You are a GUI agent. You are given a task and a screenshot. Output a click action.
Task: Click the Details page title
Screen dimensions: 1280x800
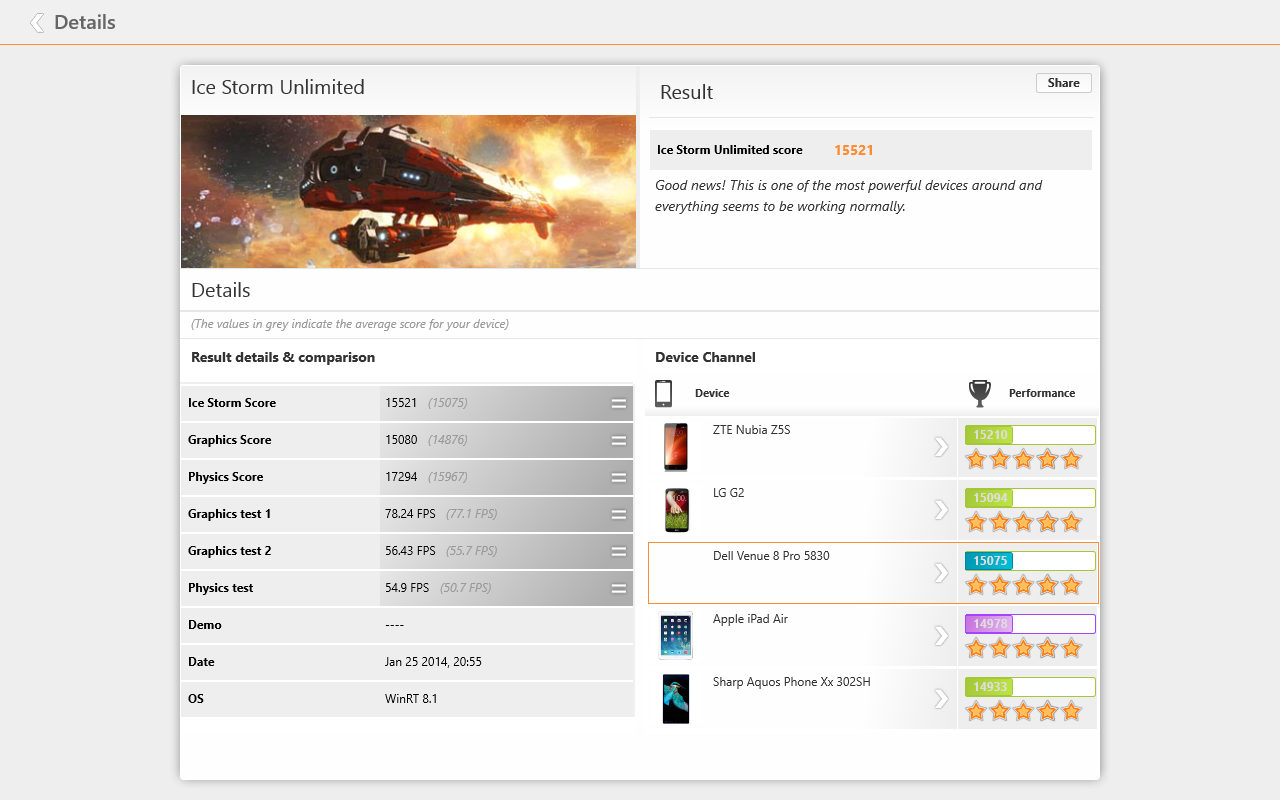click(x=85, y=22)
